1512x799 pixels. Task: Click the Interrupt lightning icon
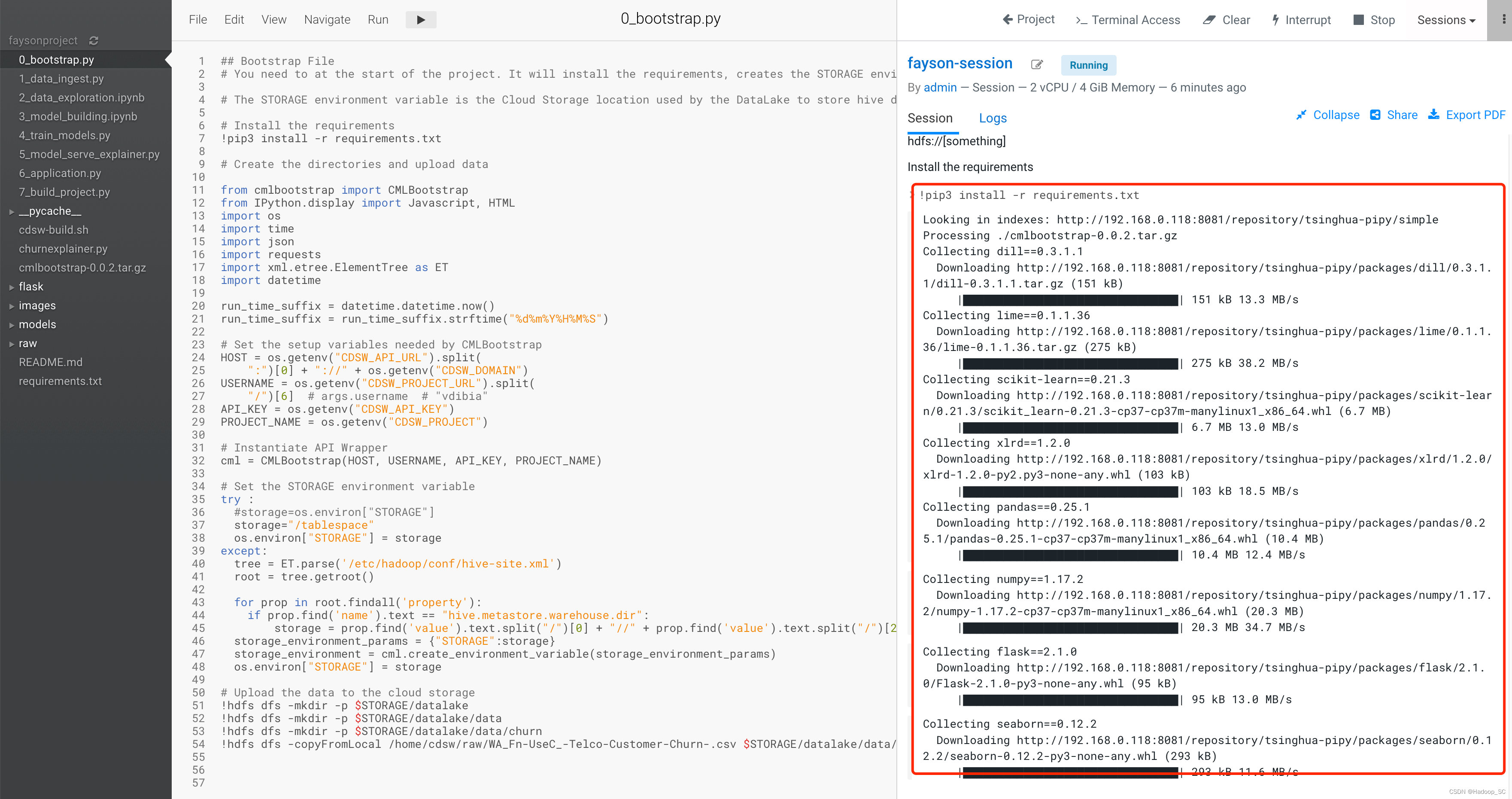pyautogui.click(x=1275, y=20)
